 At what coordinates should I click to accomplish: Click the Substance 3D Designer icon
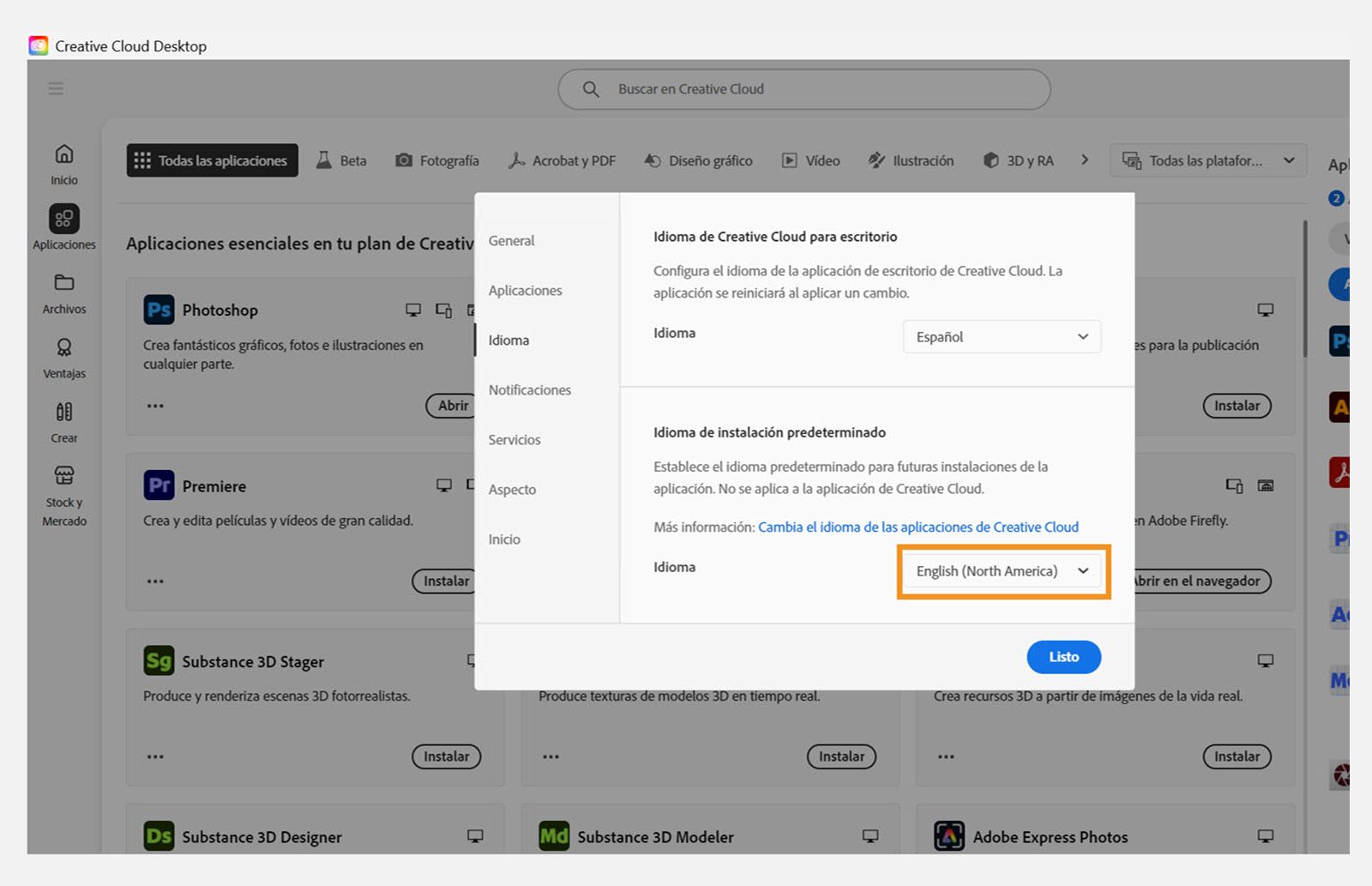click(x=159, y=836)
